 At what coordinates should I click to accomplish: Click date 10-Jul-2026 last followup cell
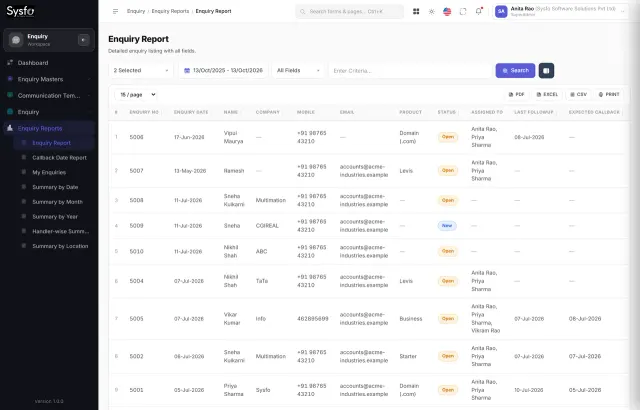[529, 390]
